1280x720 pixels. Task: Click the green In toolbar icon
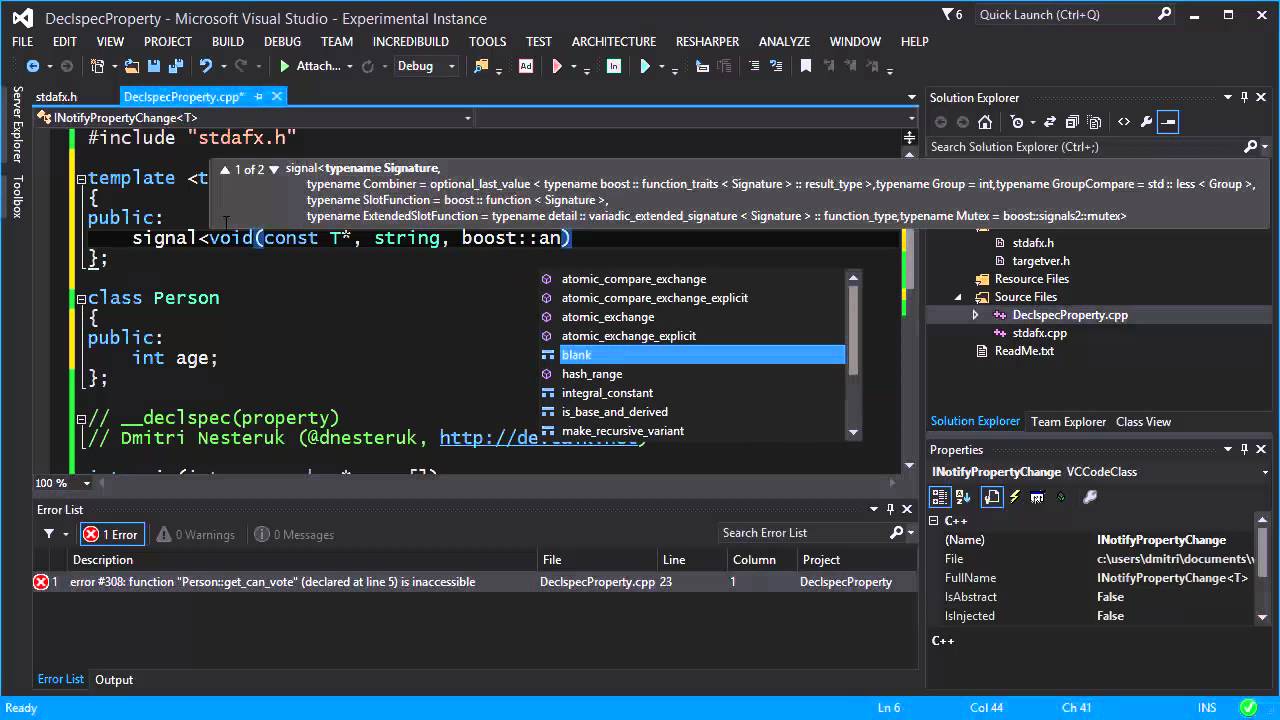click(614, 66)
